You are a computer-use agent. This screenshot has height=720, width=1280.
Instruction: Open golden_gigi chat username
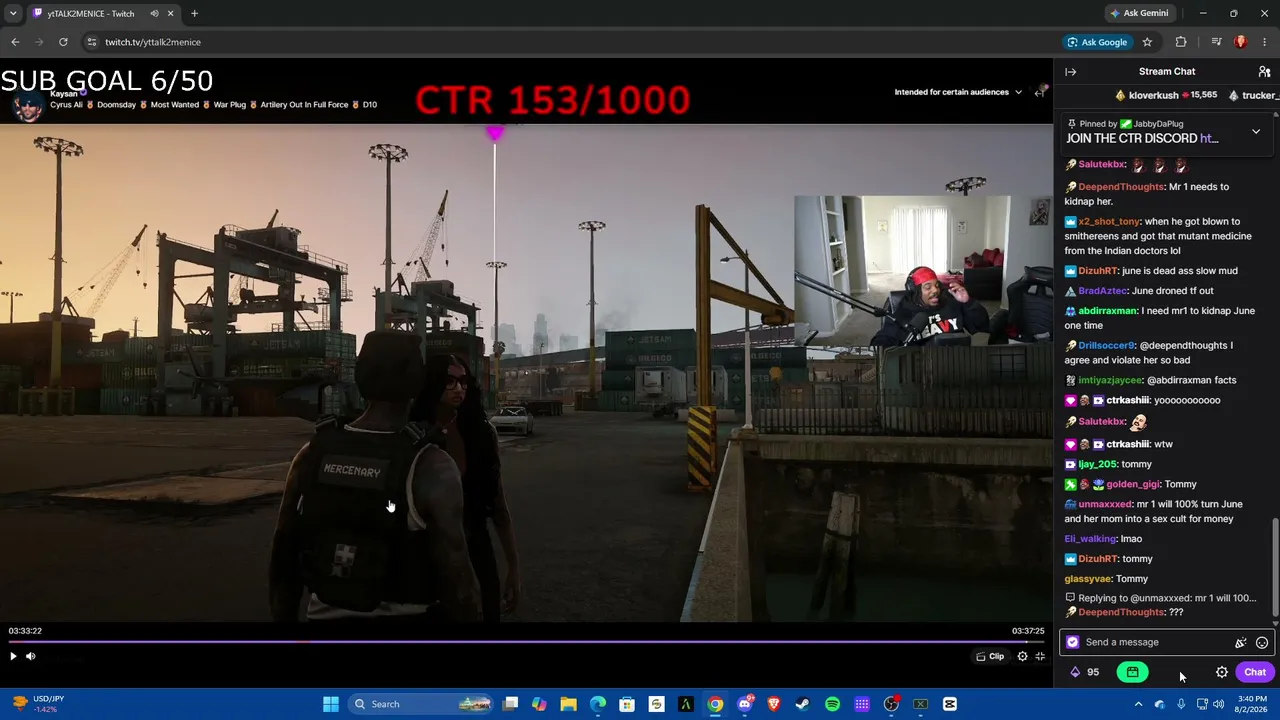click(1132, 484)
